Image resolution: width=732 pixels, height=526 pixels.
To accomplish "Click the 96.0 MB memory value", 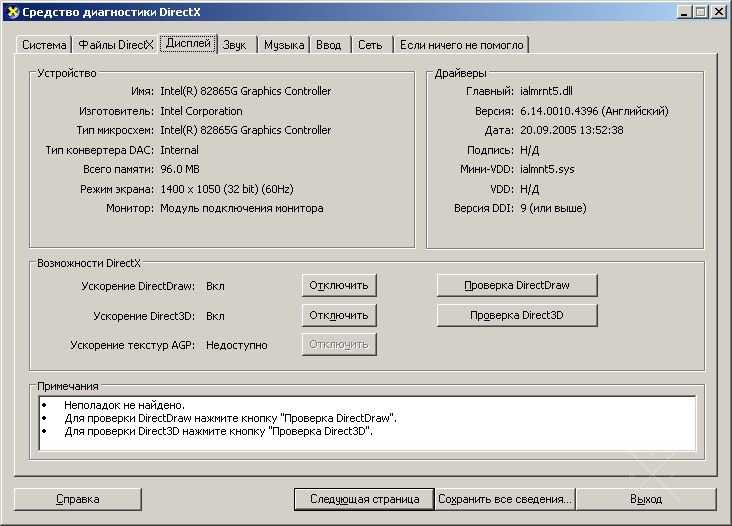I will click(x=180, y=169).
